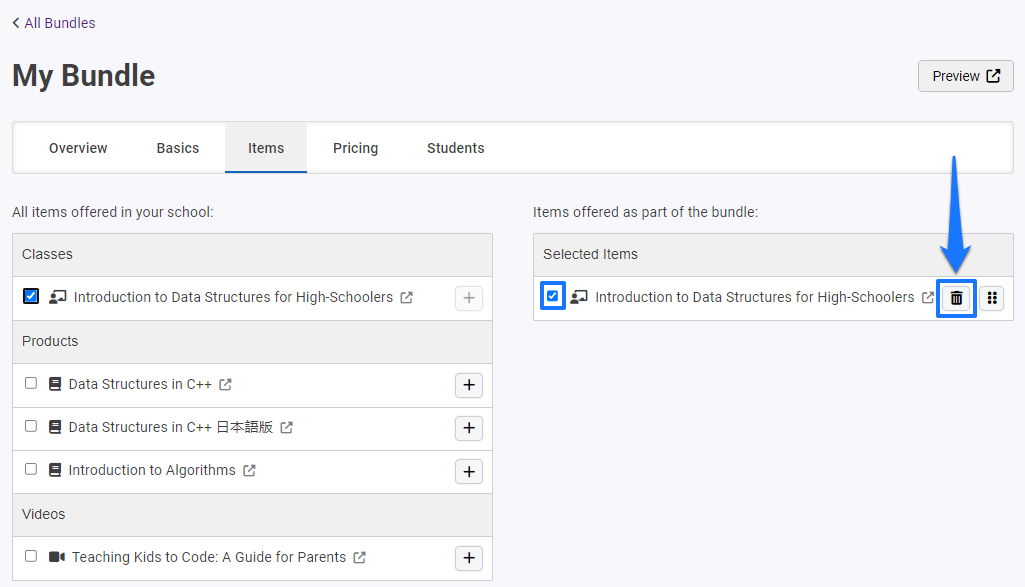Image resolution: width=1025 pixels, height=587 pixels.
Task: Click the book icon beside Introduction to Algorithms
Action: (x=55, y=471)
